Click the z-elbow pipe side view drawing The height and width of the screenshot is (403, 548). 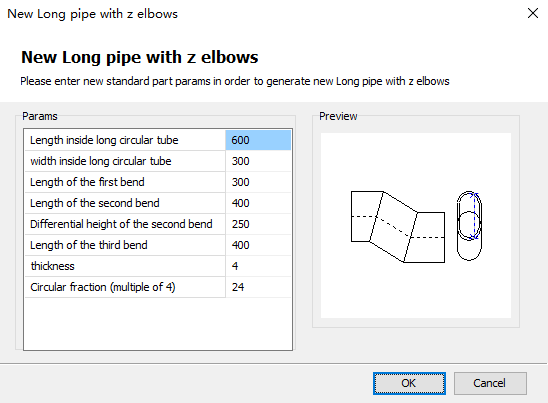(x=398, y=226)
